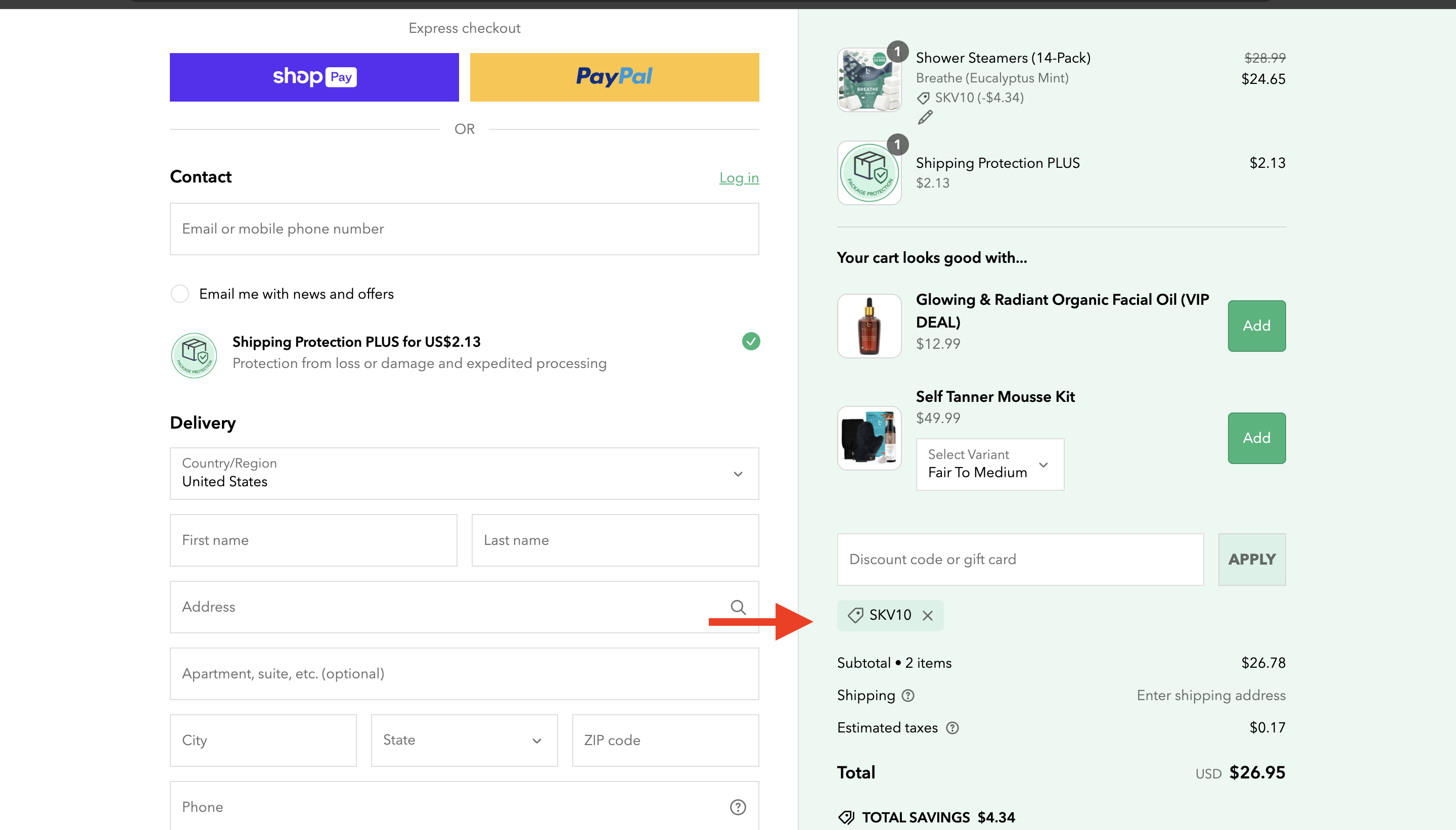Click the Shipping info question mark icon

pyautogui.click(x=908, y=696)
